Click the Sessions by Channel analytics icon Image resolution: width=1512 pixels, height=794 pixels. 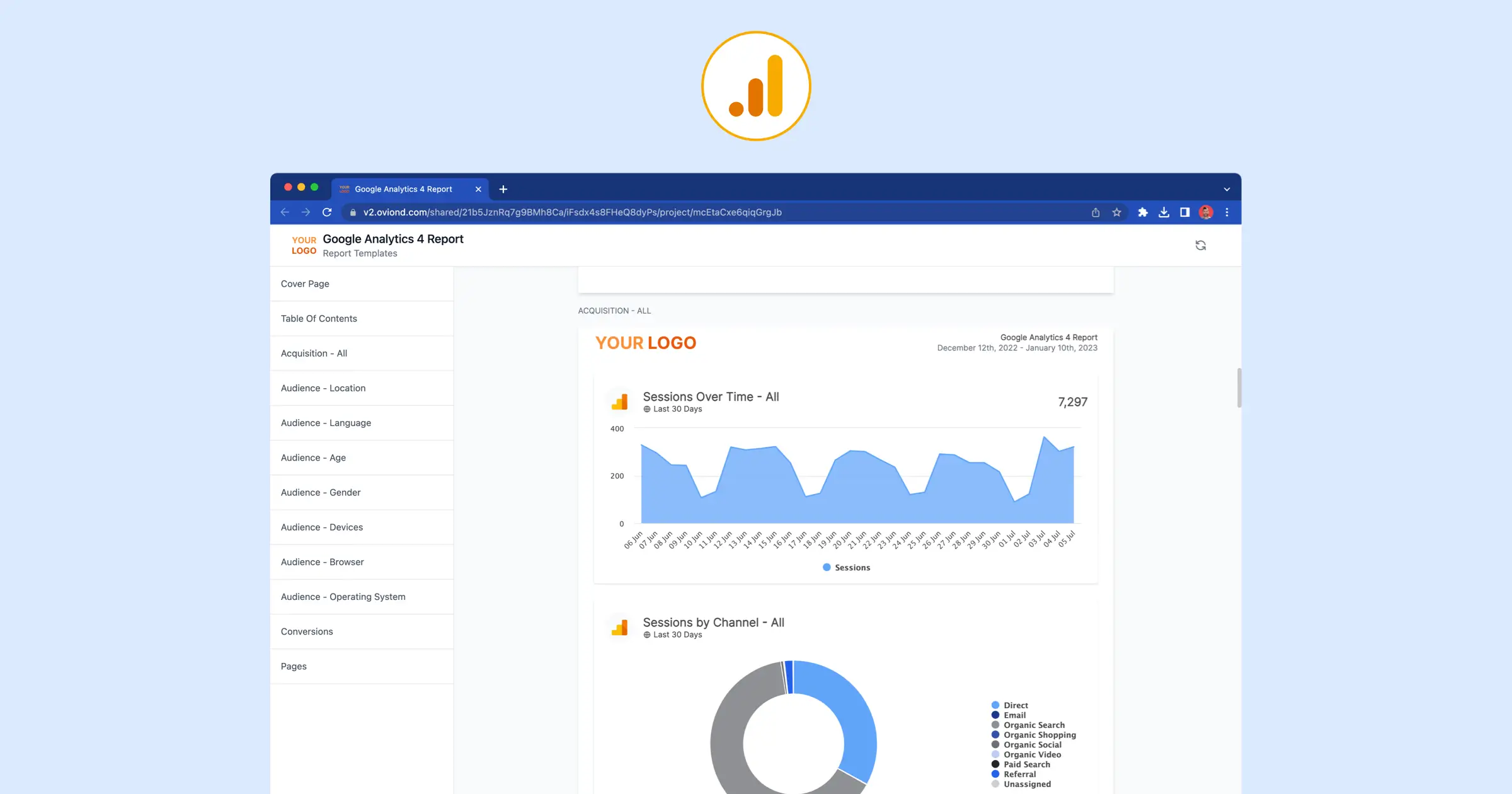point(620,628)
